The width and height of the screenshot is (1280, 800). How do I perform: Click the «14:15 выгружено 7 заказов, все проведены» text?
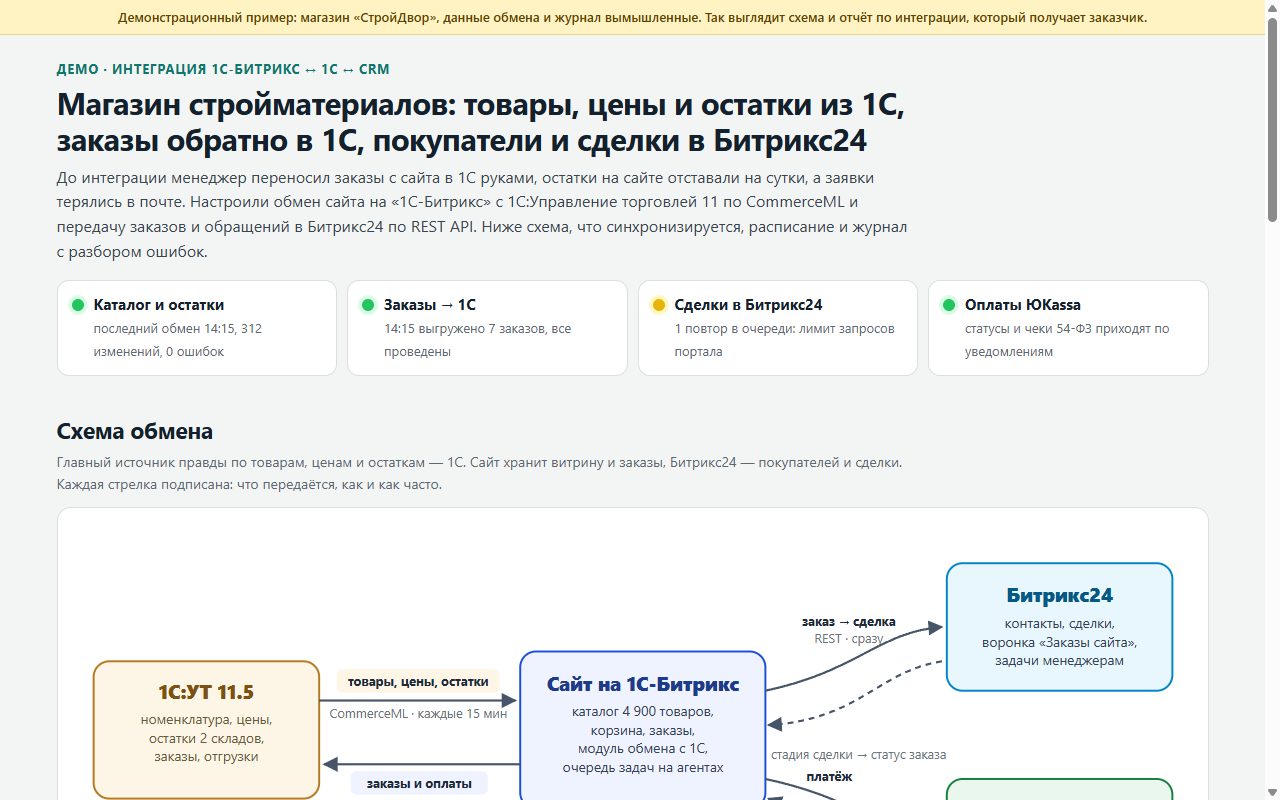coord(478,340)
